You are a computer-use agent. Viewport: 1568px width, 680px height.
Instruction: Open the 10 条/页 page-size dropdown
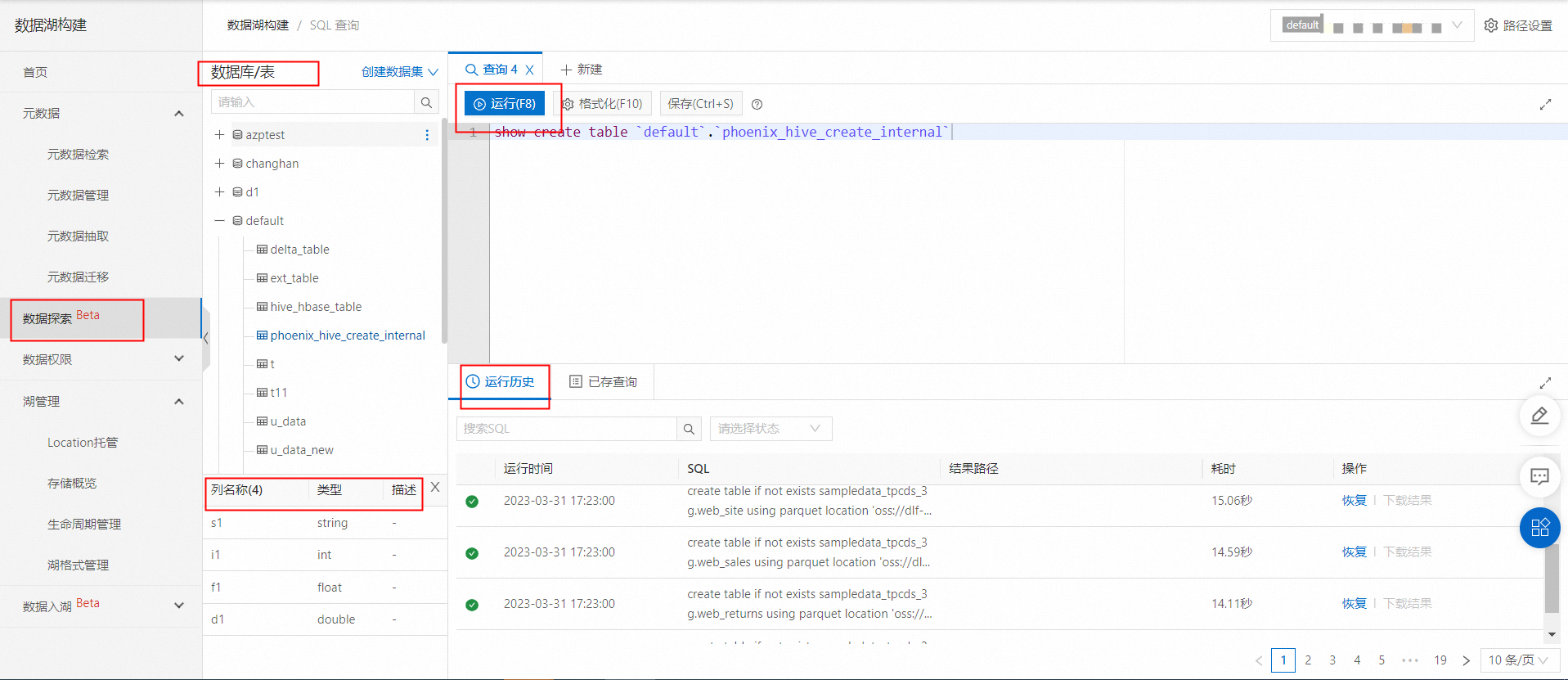click(1520, 660)
